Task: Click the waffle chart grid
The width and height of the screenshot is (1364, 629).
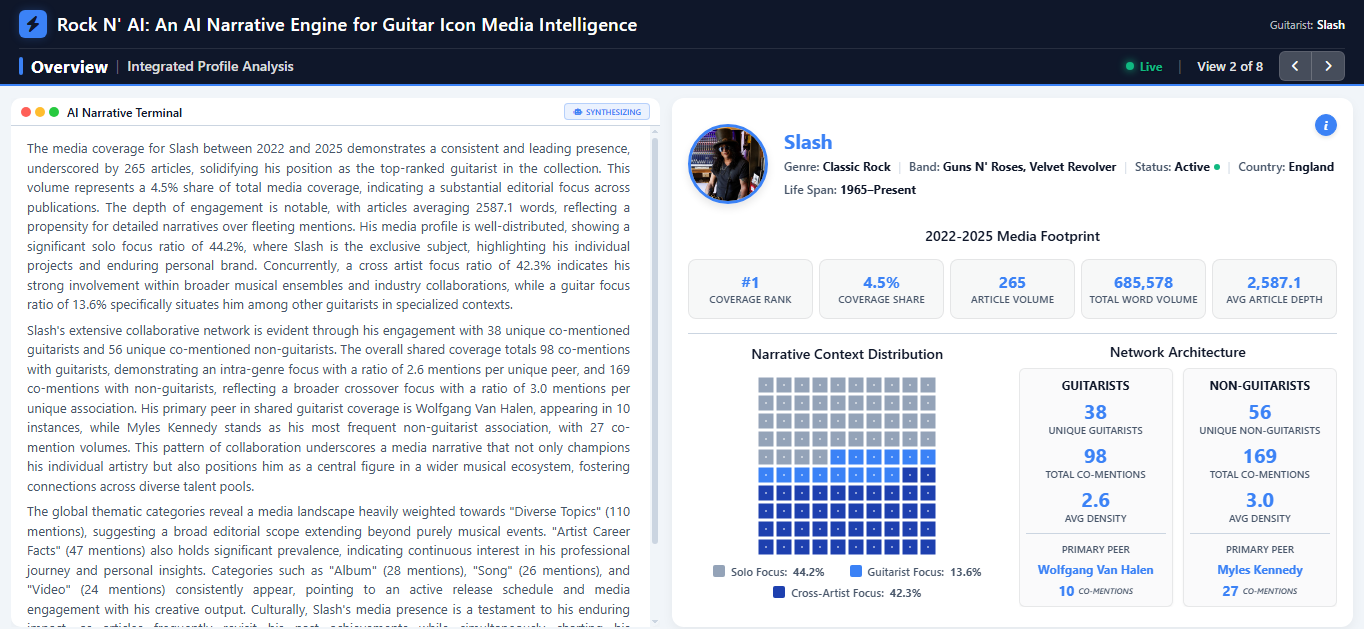Action: (x=847, y=465)
